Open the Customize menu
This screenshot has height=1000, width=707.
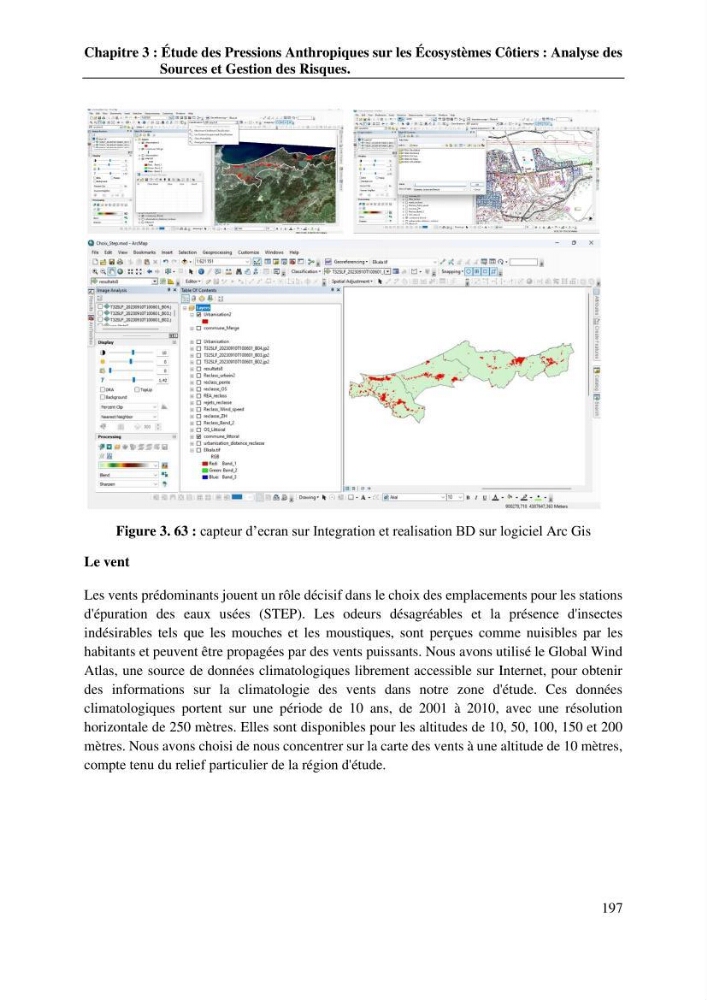point(249,253)
